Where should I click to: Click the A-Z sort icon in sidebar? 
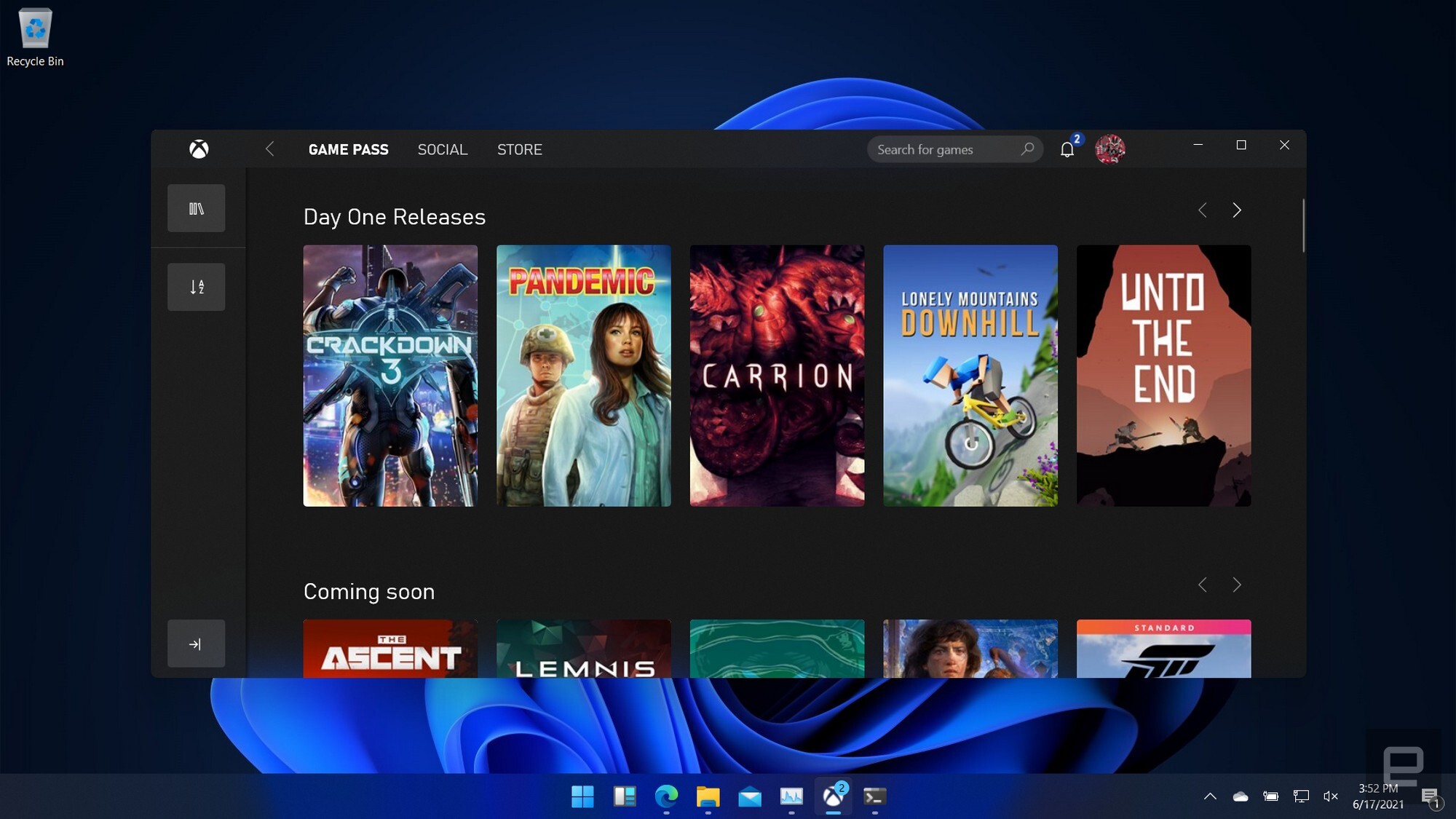point(197,287)
